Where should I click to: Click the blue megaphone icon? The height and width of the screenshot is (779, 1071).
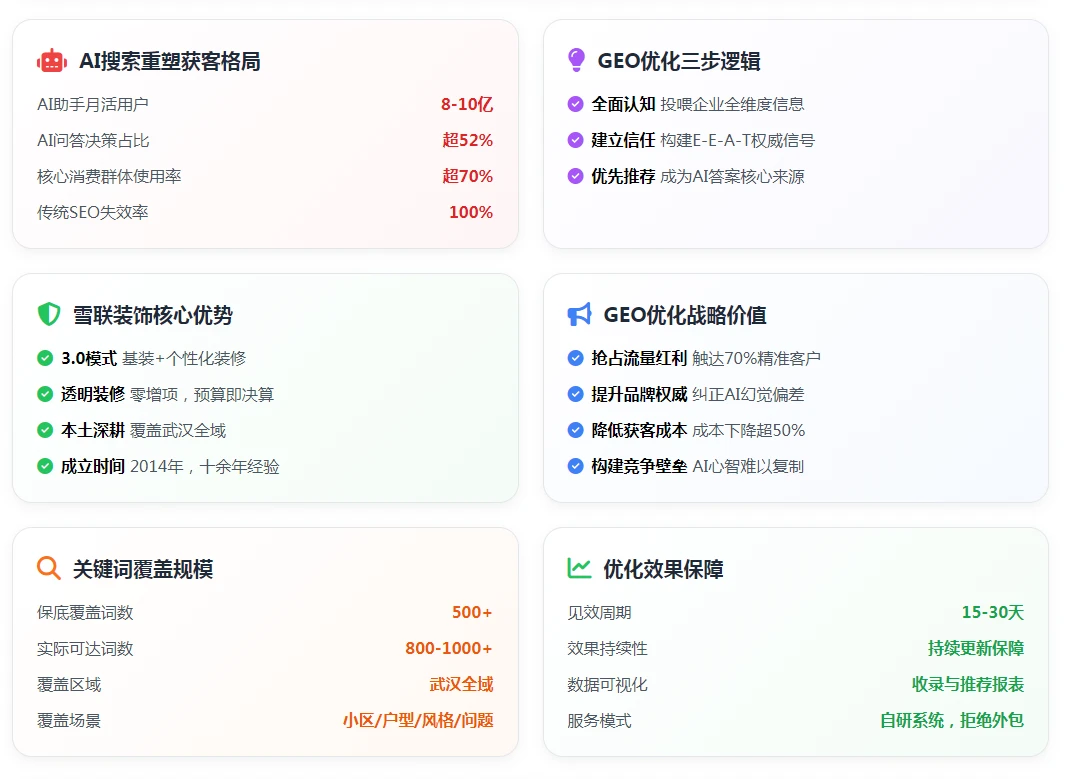[x=579, y=315]
